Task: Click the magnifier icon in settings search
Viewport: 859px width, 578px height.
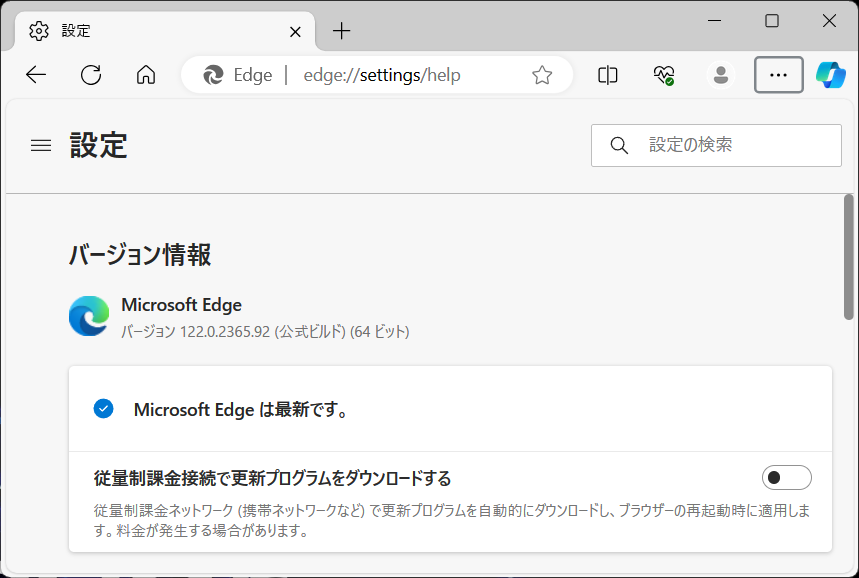Action: click(x=619, y=145)
